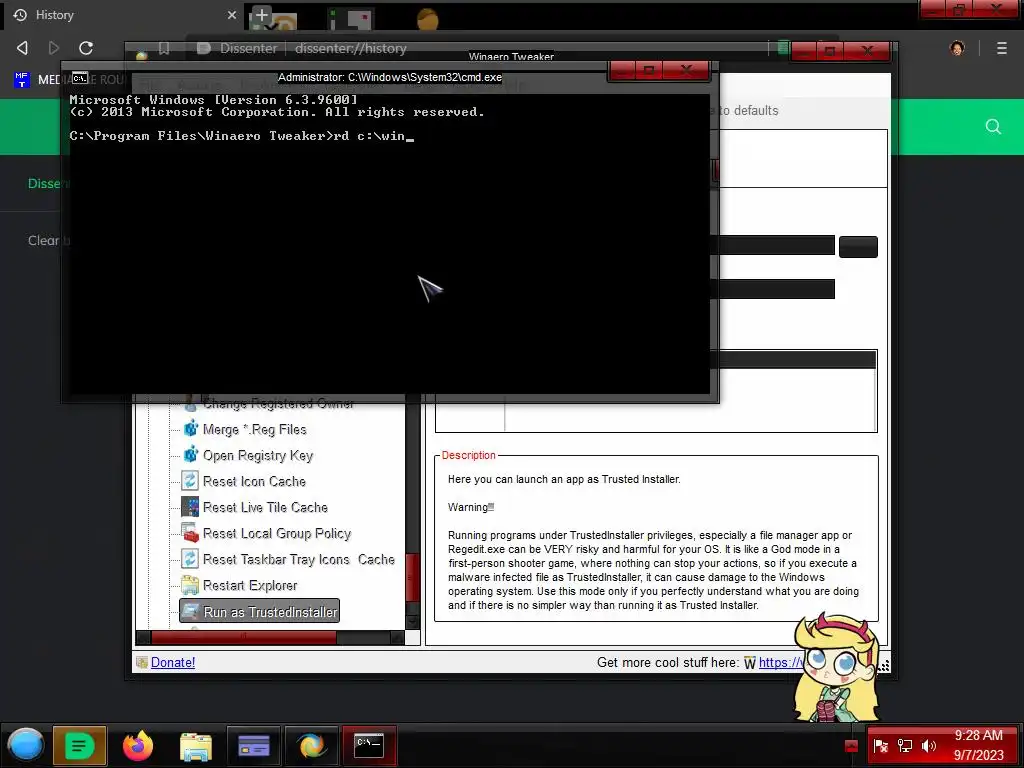Viewport: 1024px width, 768px height.
Task: Click the dark button beside upper field
Action: click(857, 247)
